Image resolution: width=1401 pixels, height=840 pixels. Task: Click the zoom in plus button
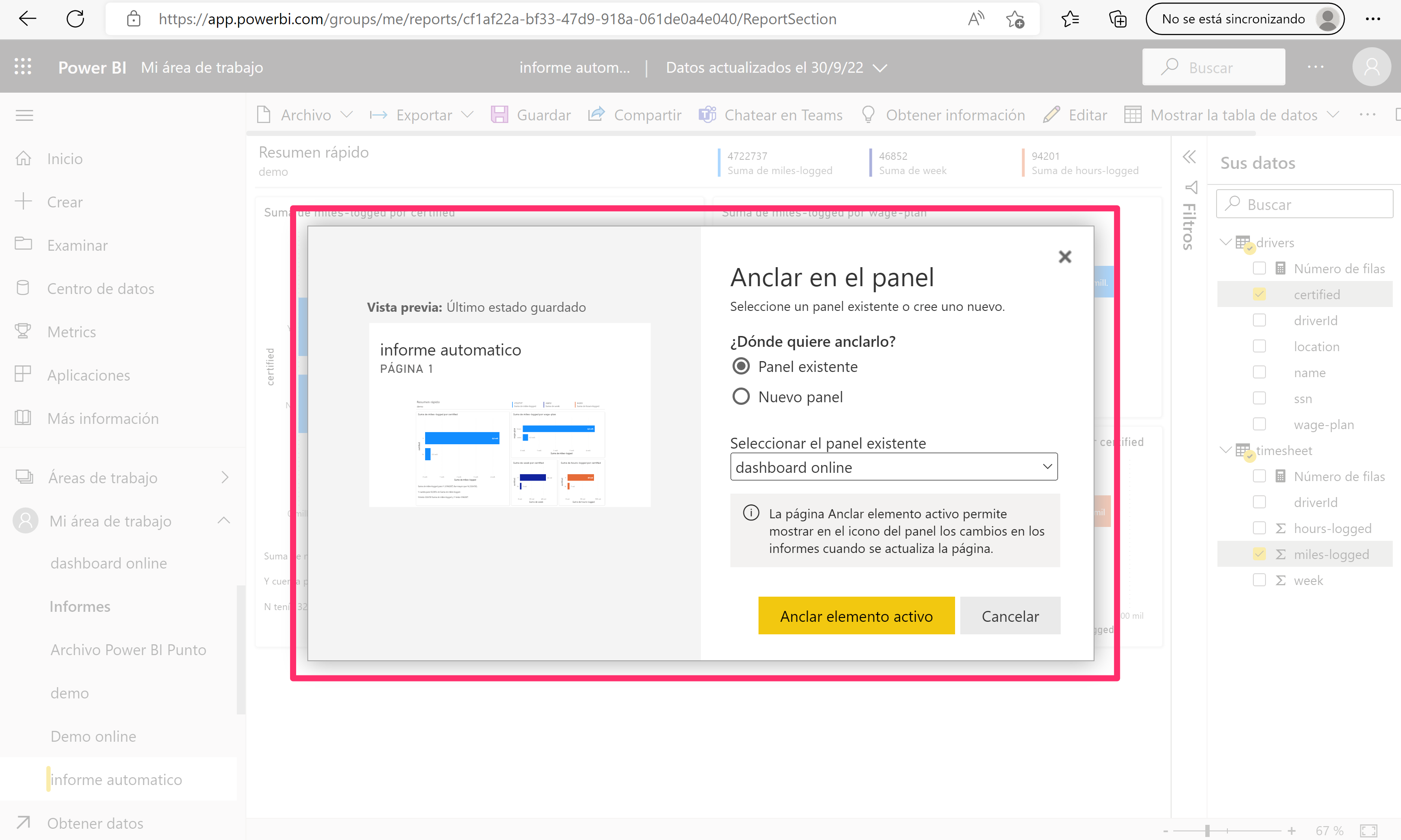(1291, 830)
